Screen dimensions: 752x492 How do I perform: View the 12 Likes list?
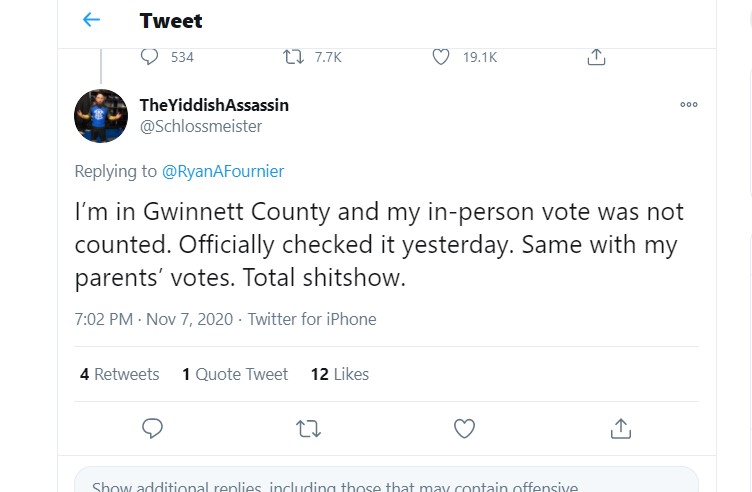pyautogui.click(x=340, y=374)
